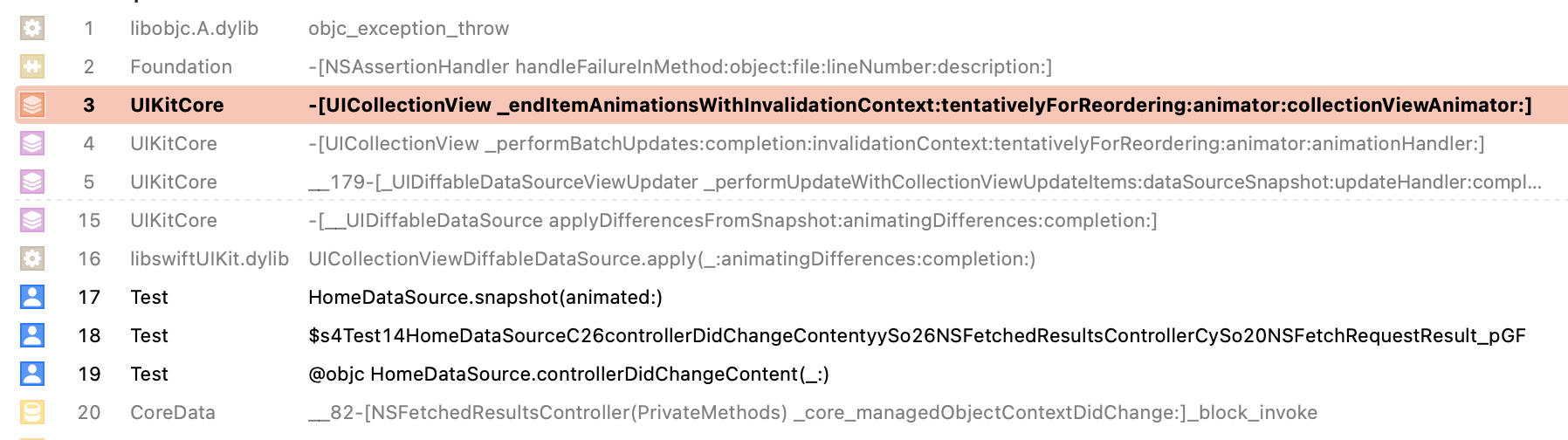
Task: Select the mangled $s4Test14HomeDataSource frame
Action: [917, 335]
